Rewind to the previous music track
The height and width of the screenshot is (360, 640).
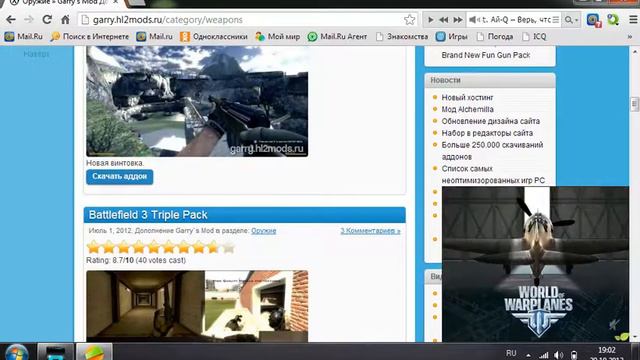(444, 20)
